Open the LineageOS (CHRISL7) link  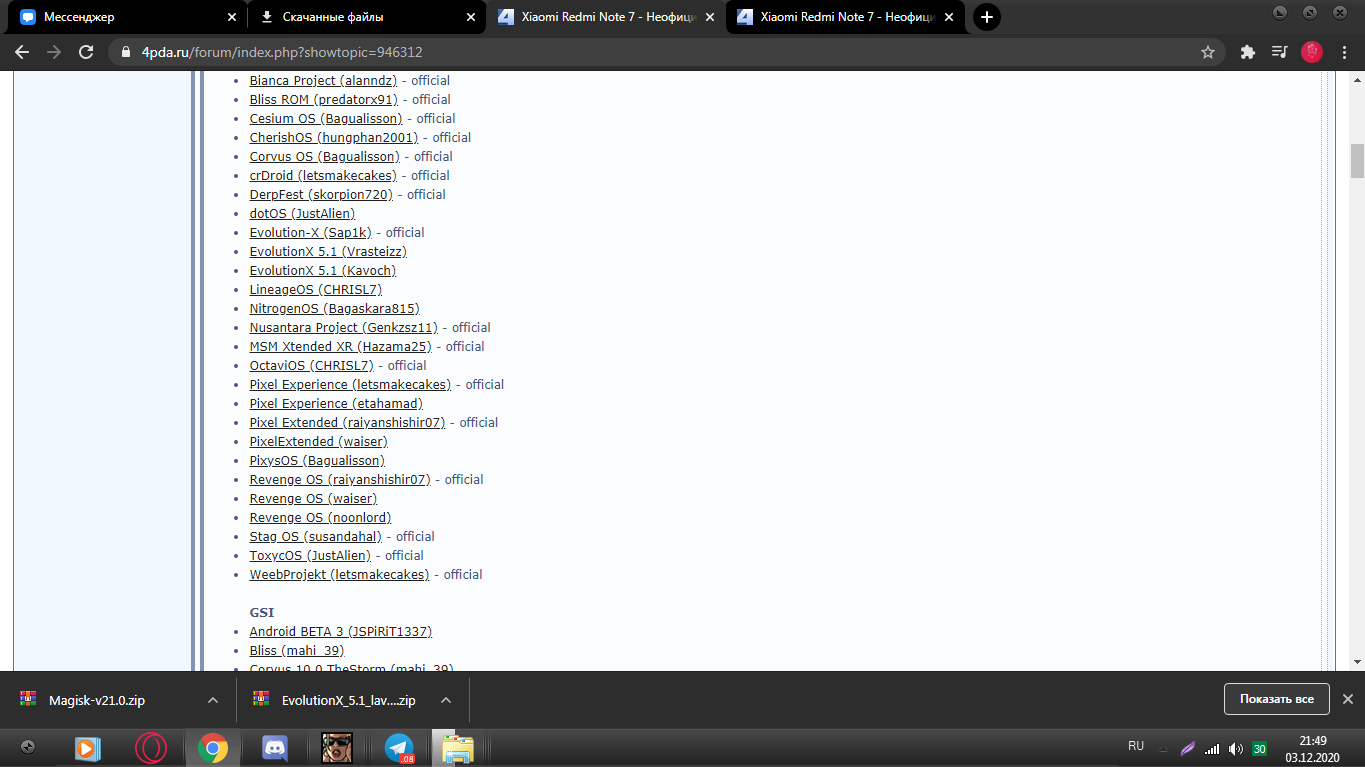[315, 290]
